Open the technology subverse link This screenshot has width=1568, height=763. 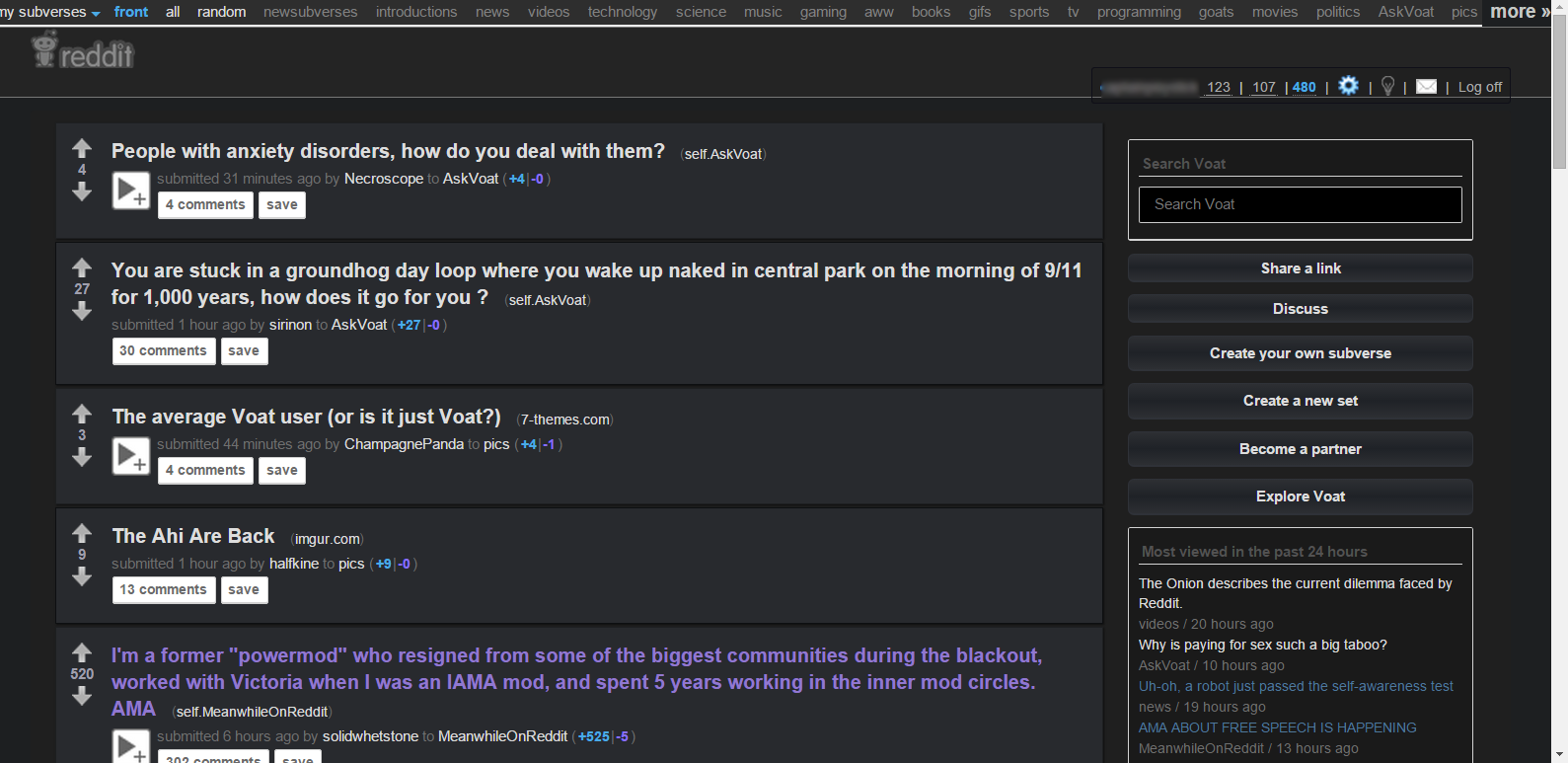click(x=623, y=12)
